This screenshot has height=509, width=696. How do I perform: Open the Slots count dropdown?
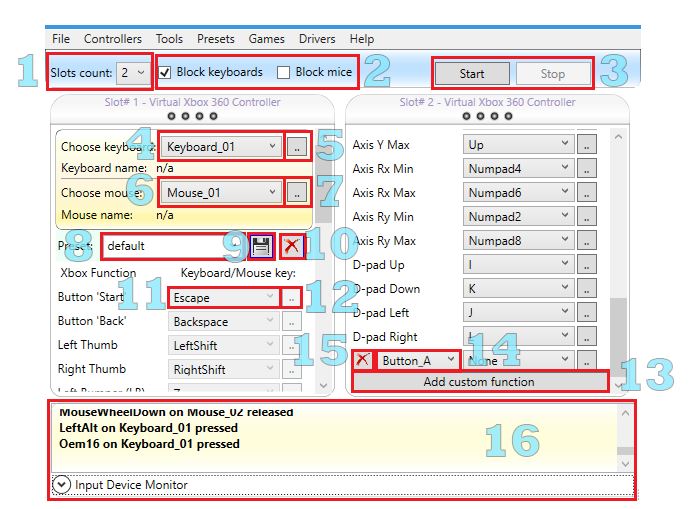[130, 73]
